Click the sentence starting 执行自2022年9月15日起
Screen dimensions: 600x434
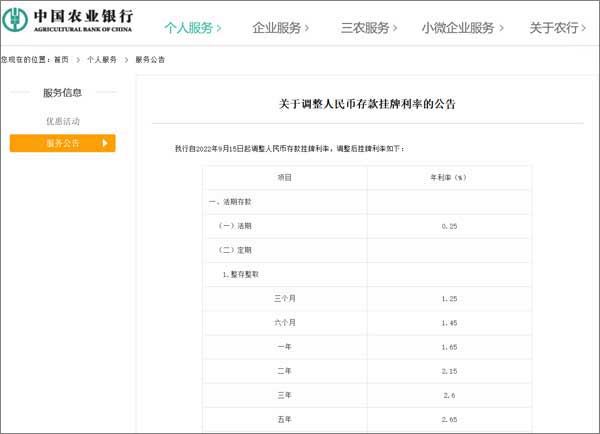(x=290, y=148)
